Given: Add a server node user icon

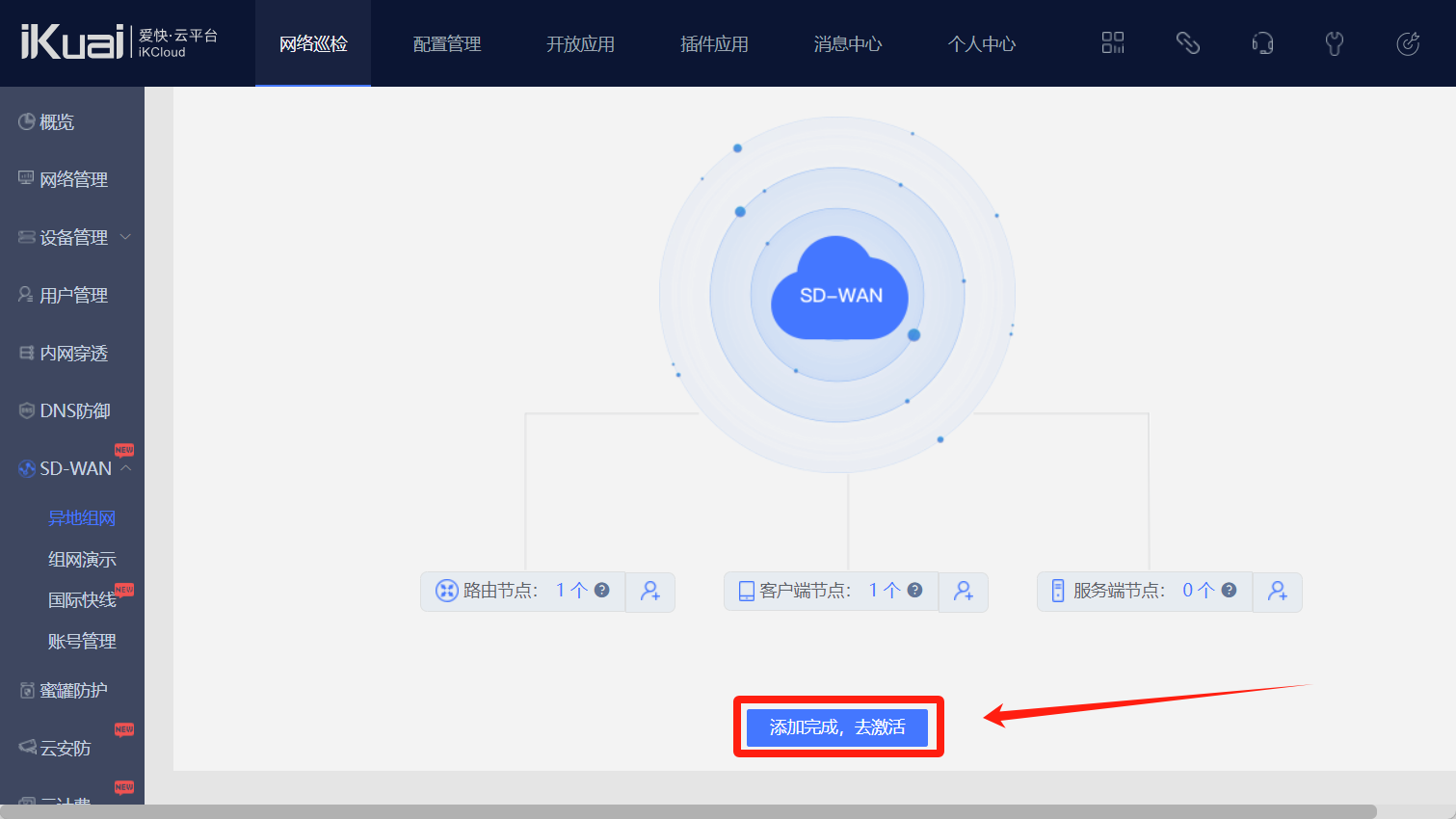Looking at the screenshot, I should tap(1277, 592).
